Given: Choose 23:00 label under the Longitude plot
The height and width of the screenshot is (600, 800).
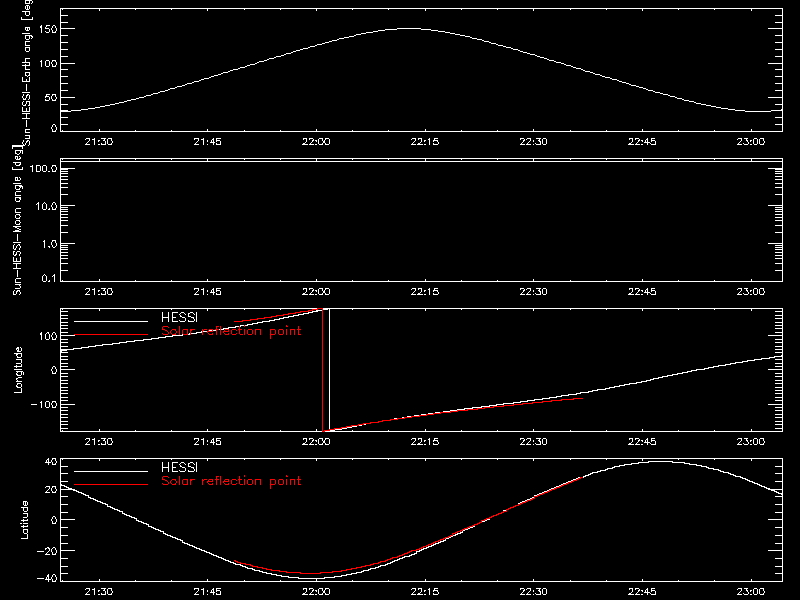Looking at the screenshot, I should [751, 442].
